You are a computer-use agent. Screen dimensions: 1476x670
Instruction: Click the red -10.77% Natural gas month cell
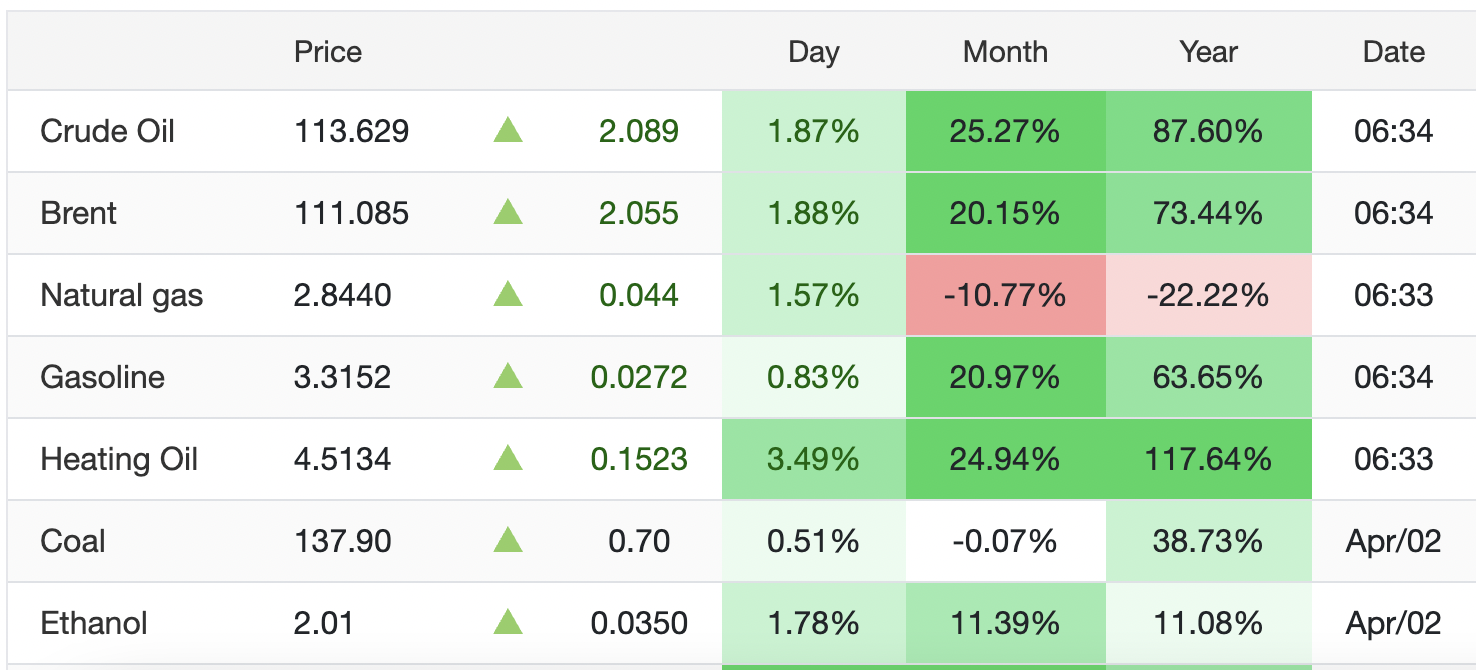[1006, 295]
